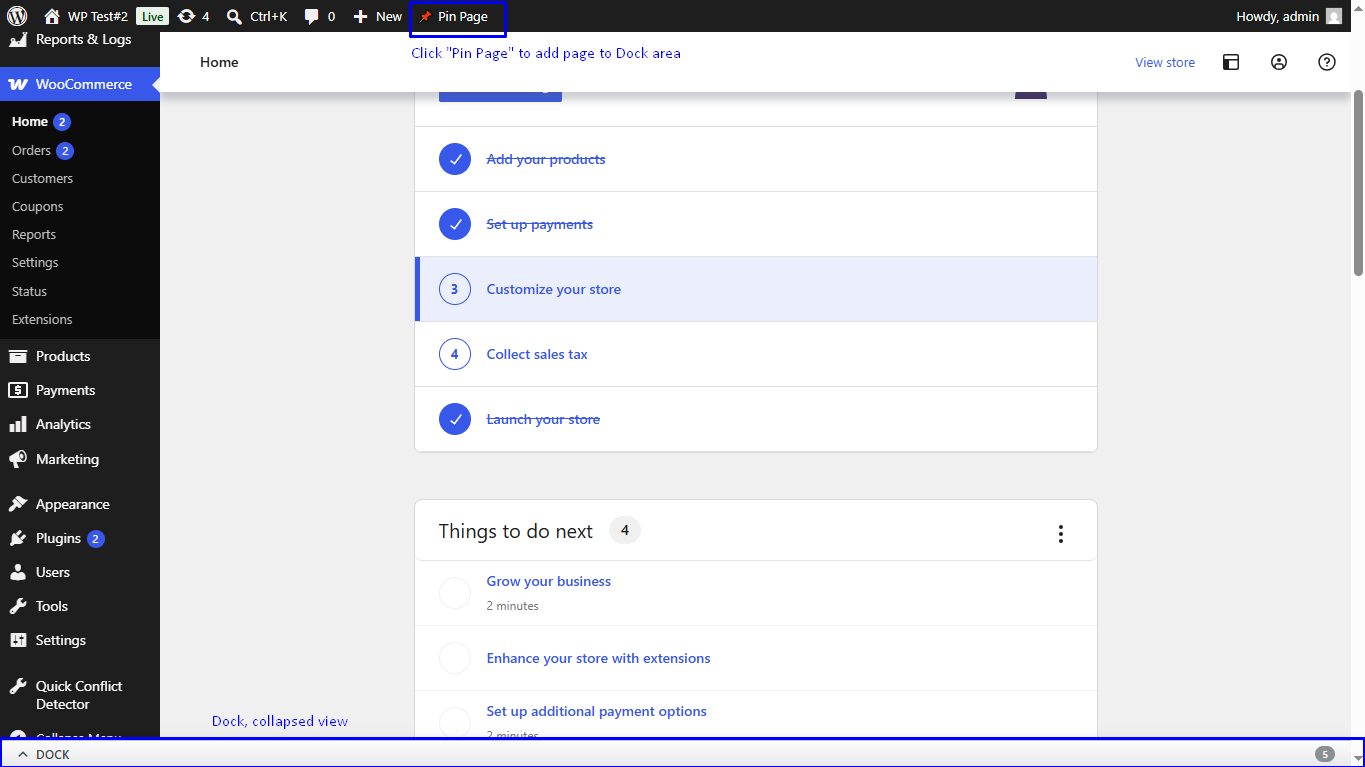Viewport: 1365px width, 767px height.
Task: Click the main Settings sliders icon
Action: pos(17,640)
